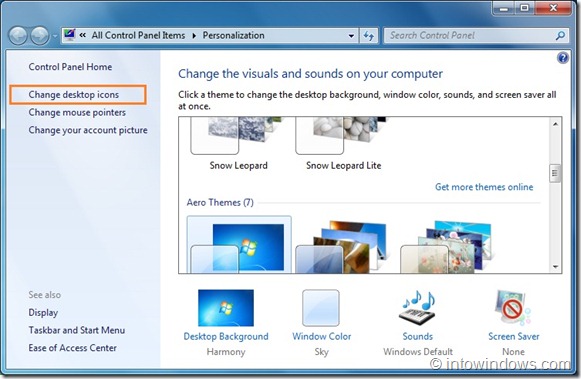Expand the arrow between breadcrumb items
Screen dimensions: 581x379
point(194,36)
